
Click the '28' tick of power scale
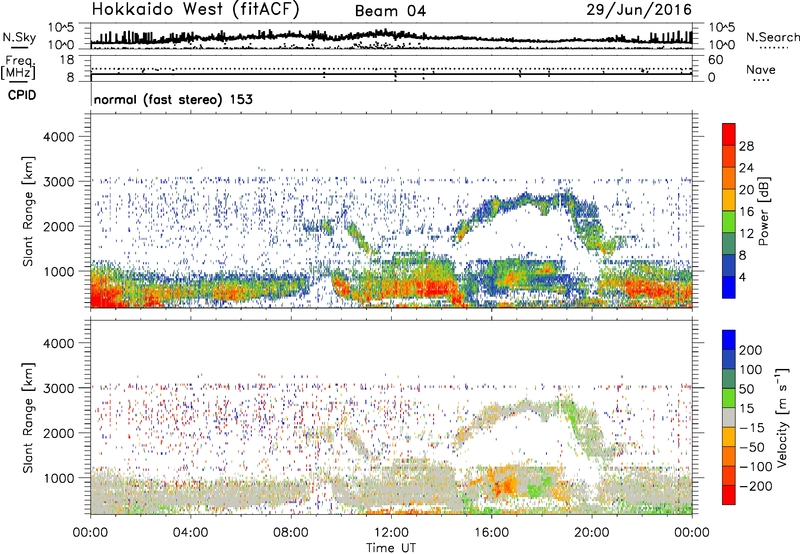746,146
